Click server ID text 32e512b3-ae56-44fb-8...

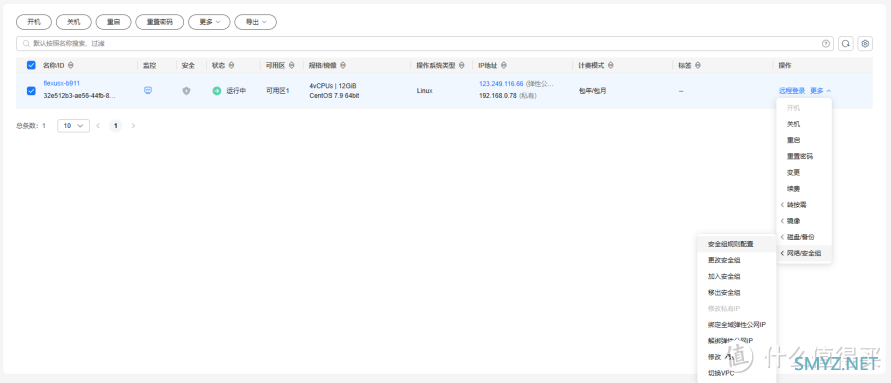tap(80, 96)
